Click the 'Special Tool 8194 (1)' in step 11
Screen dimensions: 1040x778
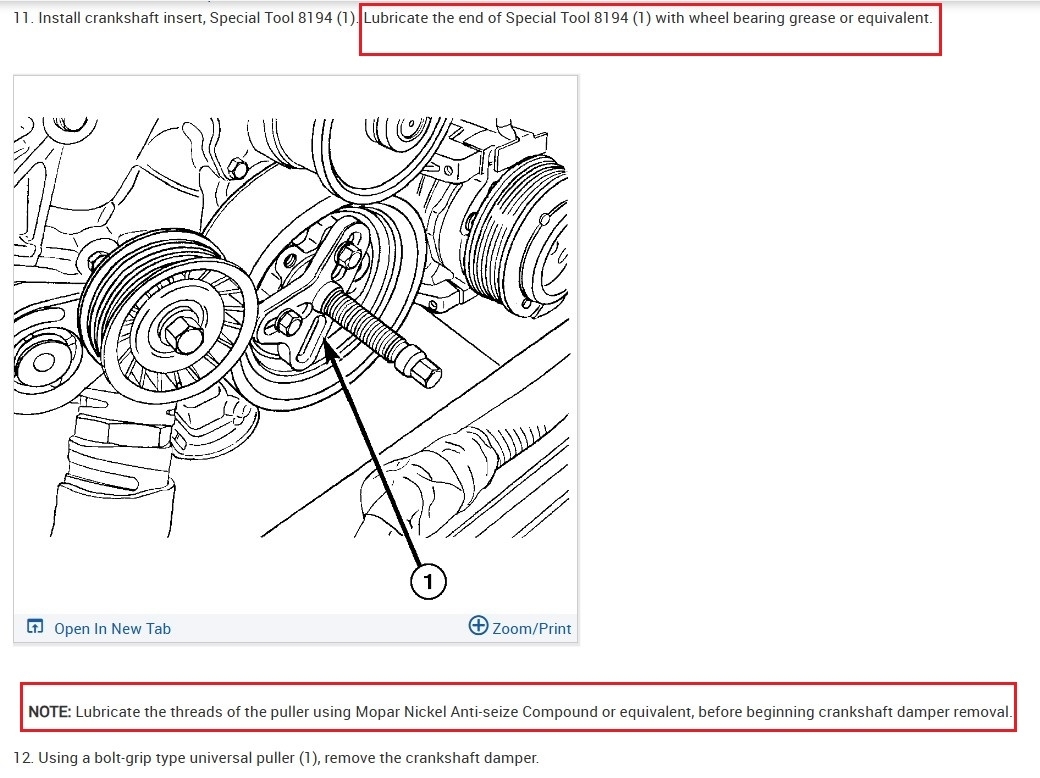(283, 18)
